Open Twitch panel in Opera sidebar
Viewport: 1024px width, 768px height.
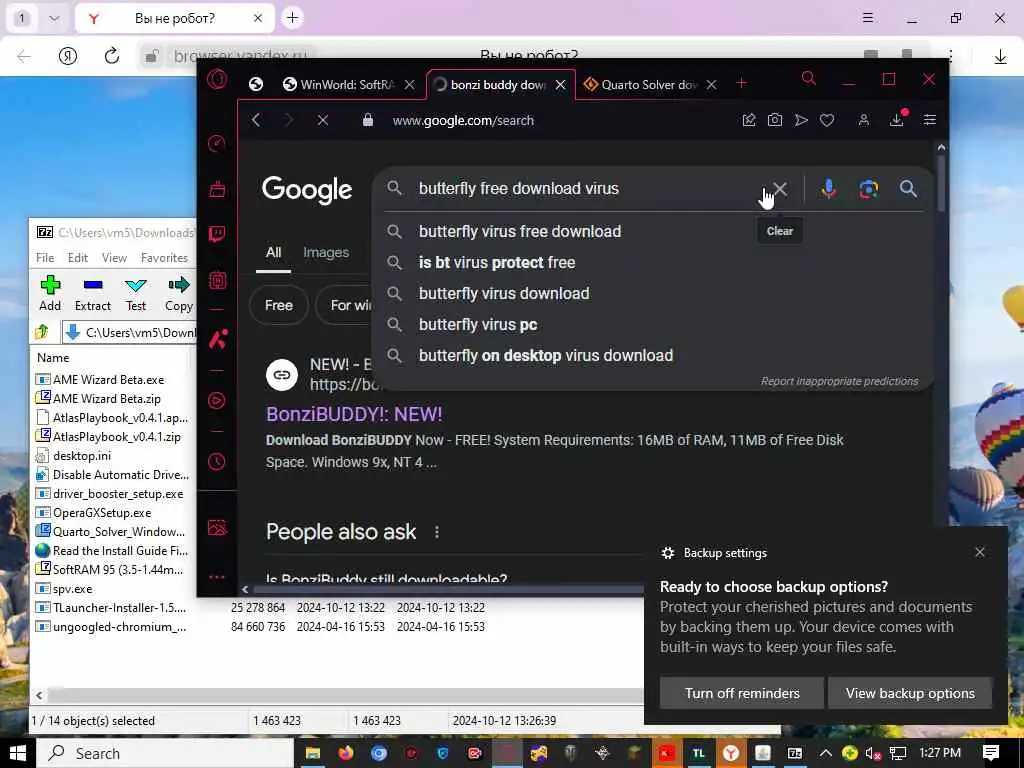tap(217, 234)
